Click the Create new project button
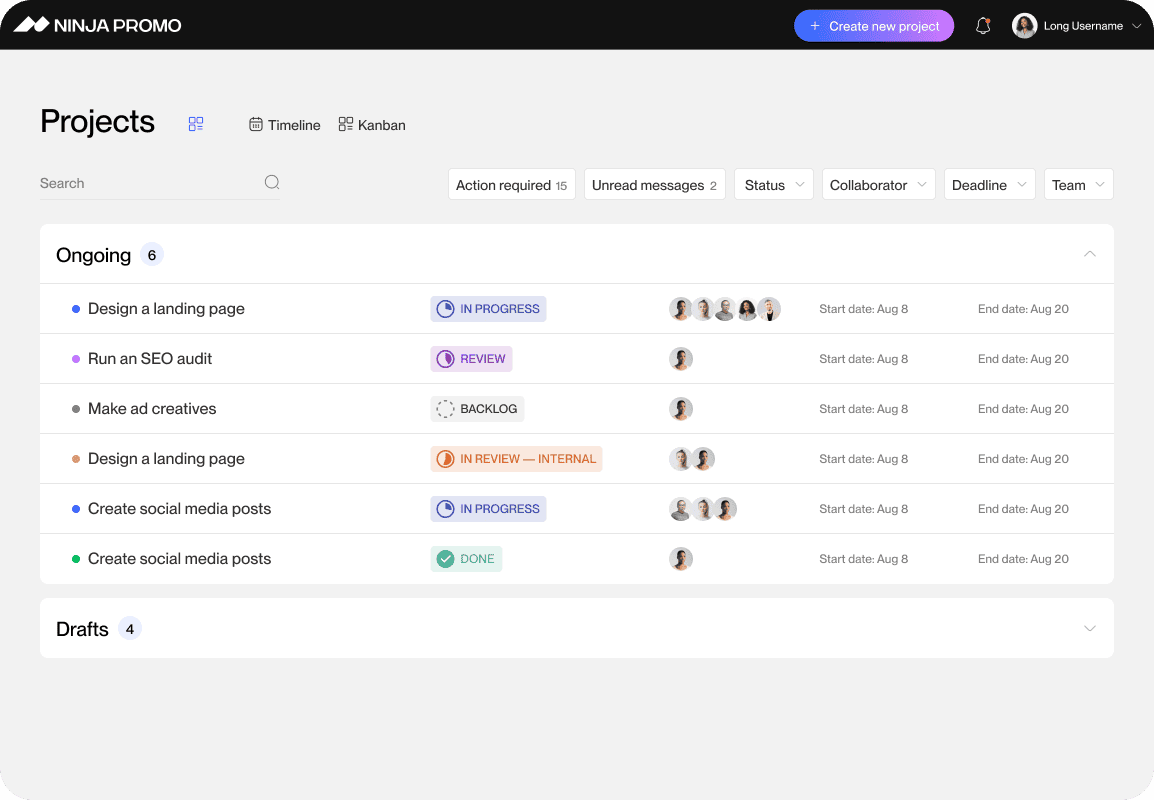Image resolution: width=1154 pixels, height=800 pixels. [874, 26]
